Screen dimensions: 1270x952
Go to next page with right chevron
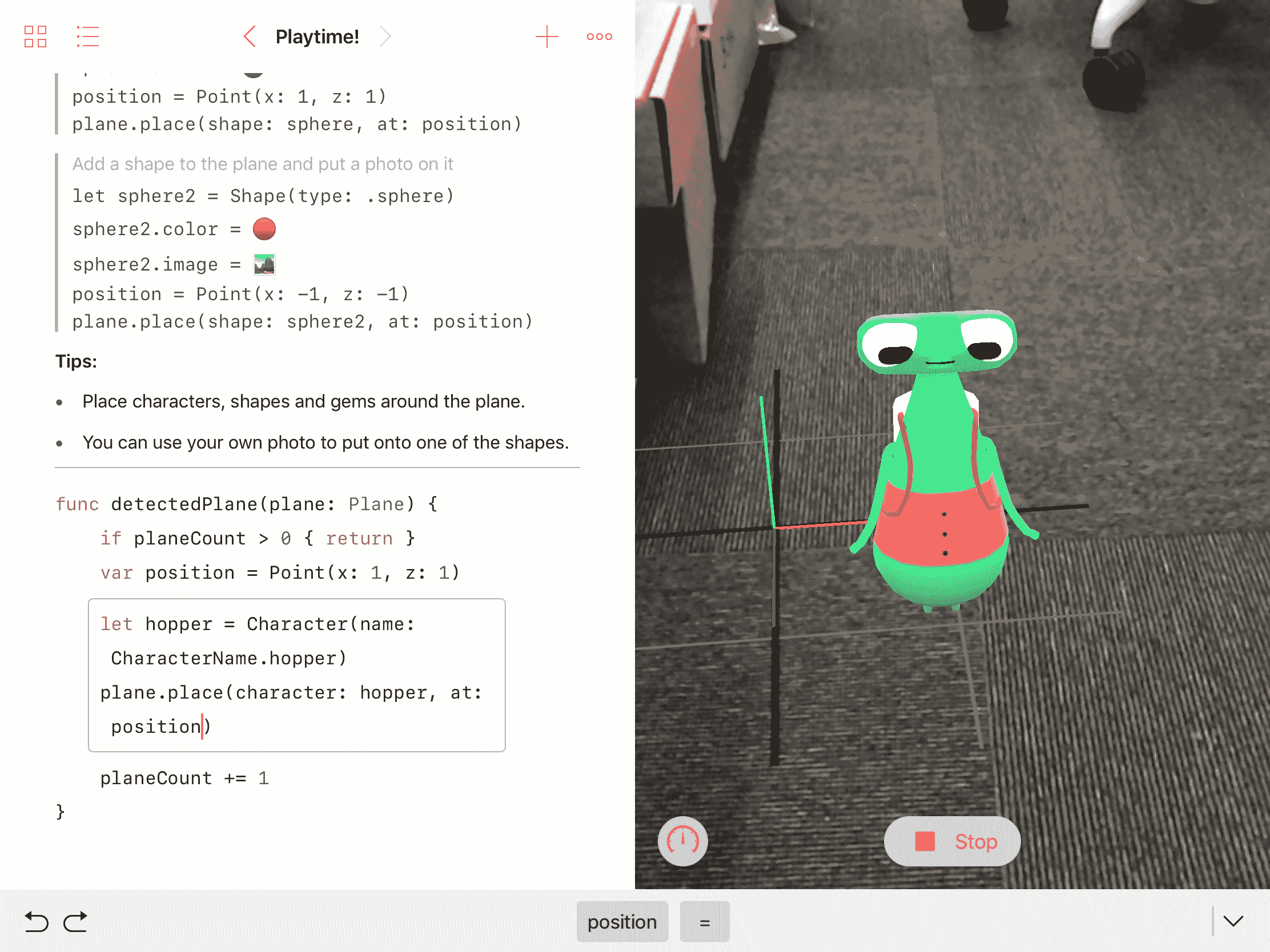(x=385, y=37)
